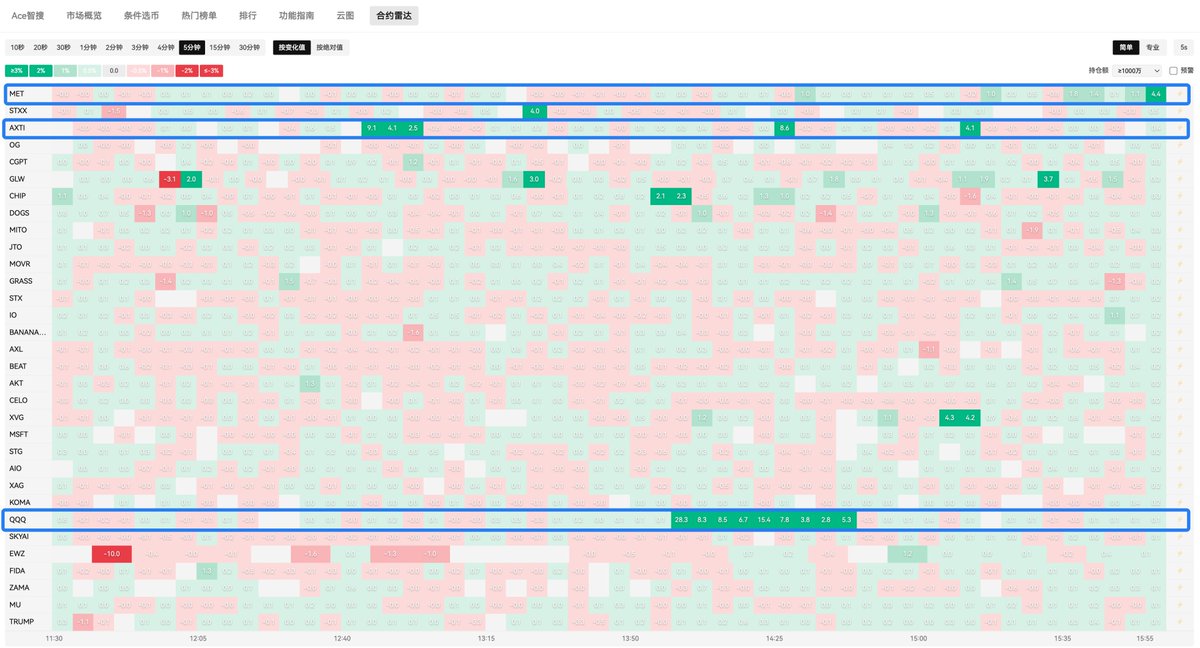The width and height of the screenshot is (1200, 648).
Task: Click the lightning icon in the TRUMP row
Action: pos(1180,622)
